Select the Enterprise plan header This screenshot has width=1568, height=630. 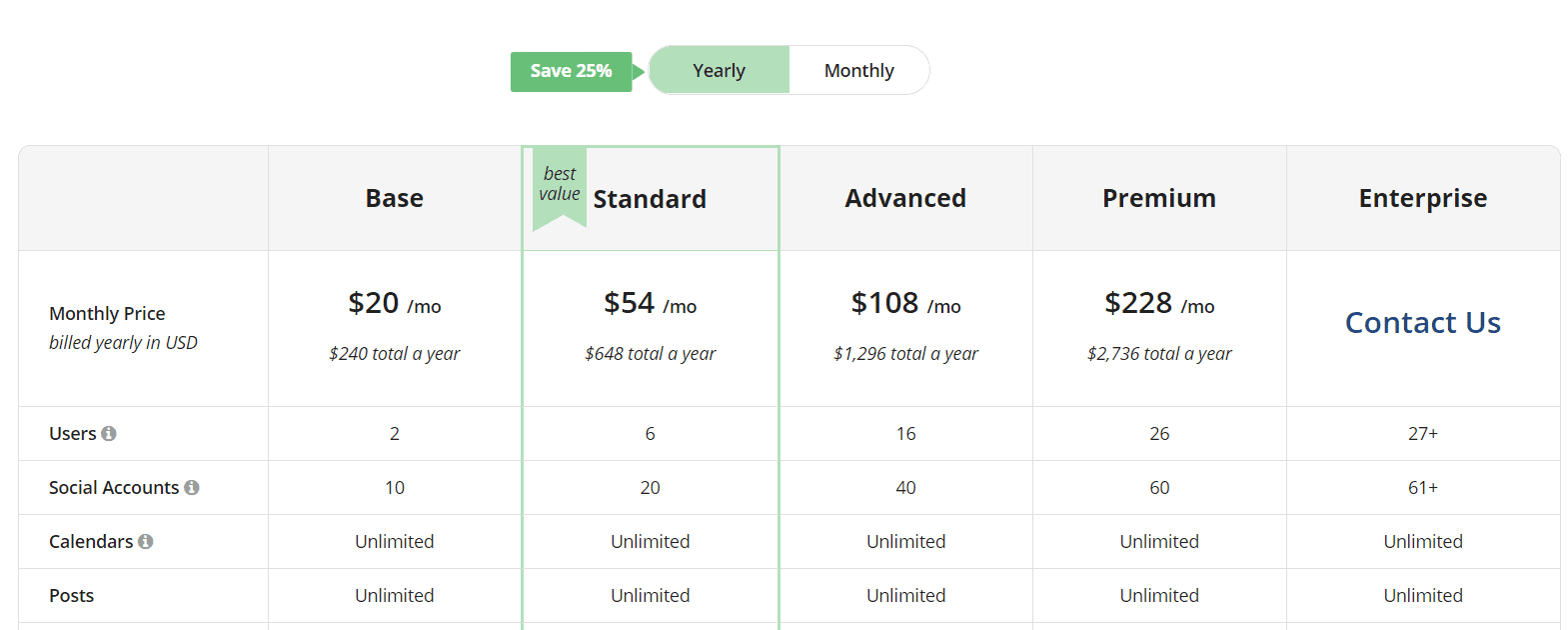click(1422, 199)
